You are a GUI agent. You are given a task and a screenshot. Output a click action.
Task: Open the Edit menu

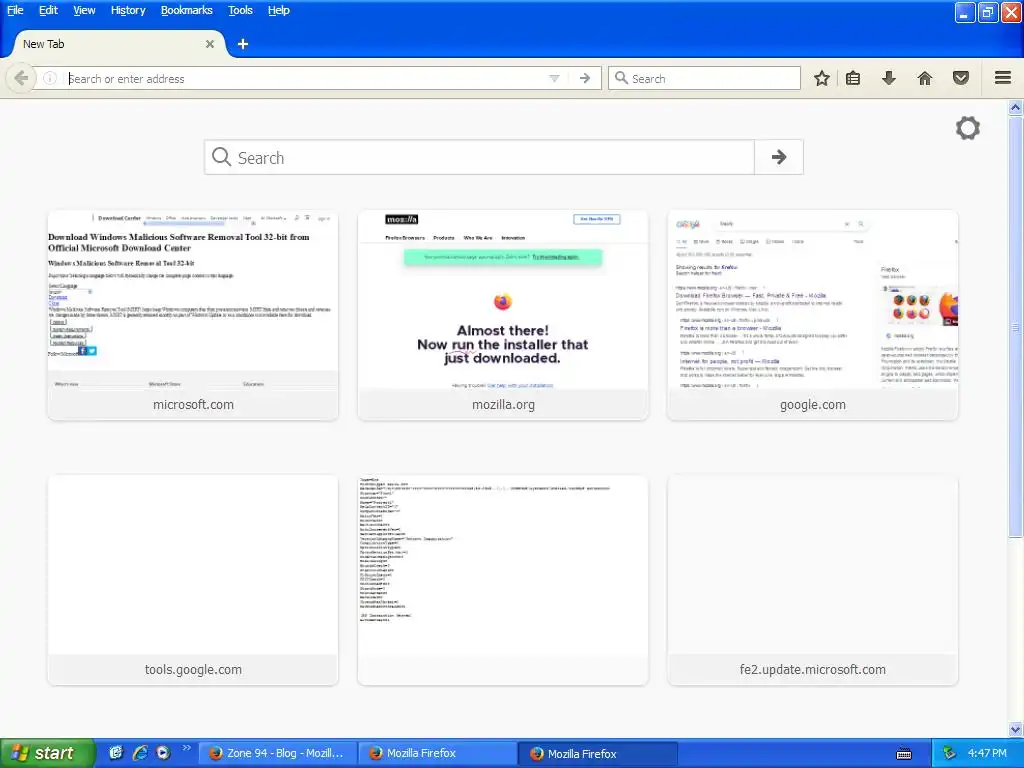pyautogui.click(x=48, y=10)
